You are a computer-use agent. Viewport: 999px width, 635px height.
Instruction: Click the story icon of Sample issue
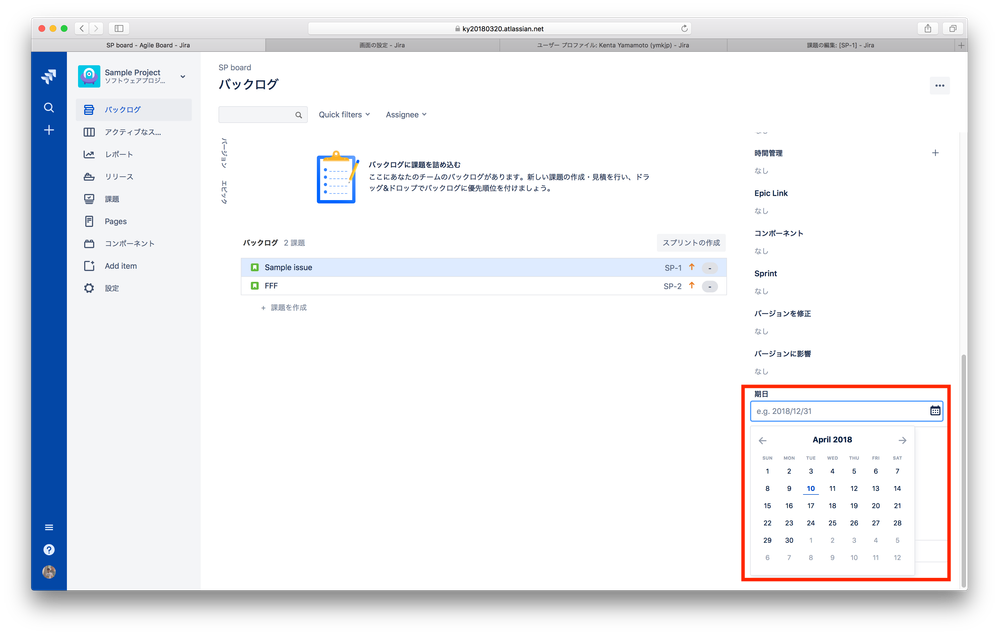(255, 268)
